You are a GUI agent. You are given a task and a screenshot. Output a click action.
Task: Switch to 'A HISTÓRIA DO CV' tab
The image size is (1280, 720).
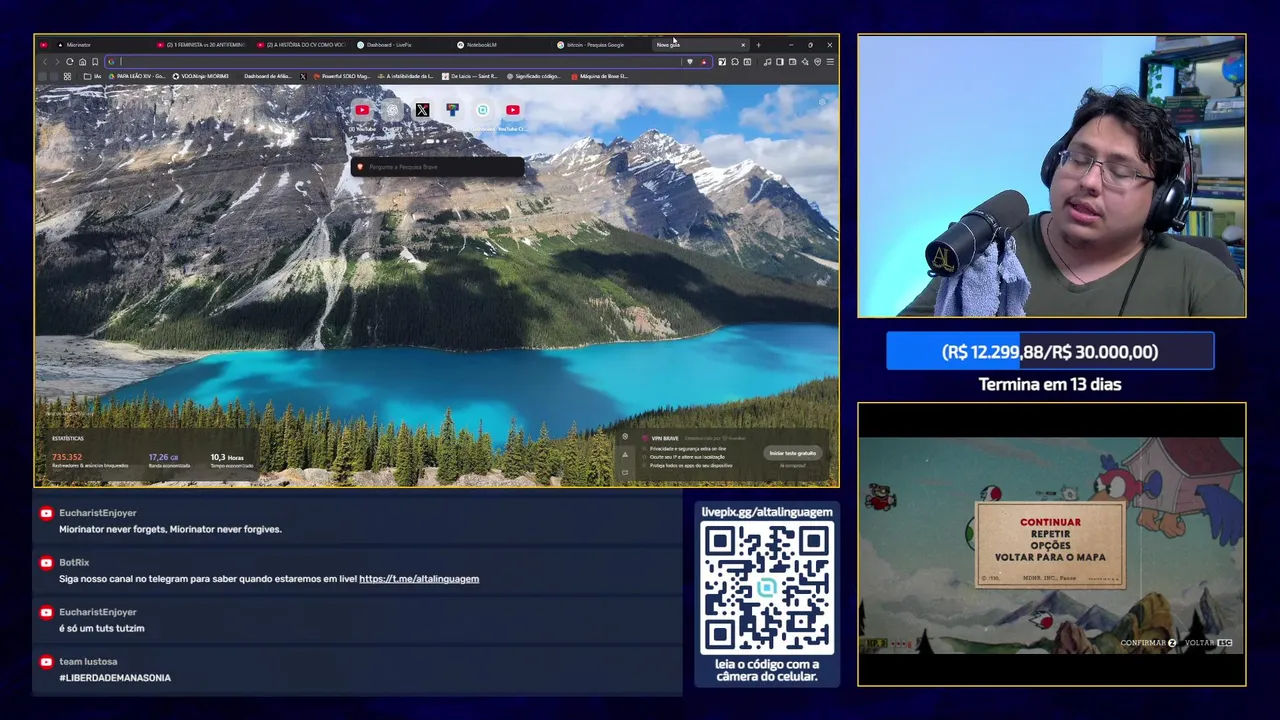300,45
